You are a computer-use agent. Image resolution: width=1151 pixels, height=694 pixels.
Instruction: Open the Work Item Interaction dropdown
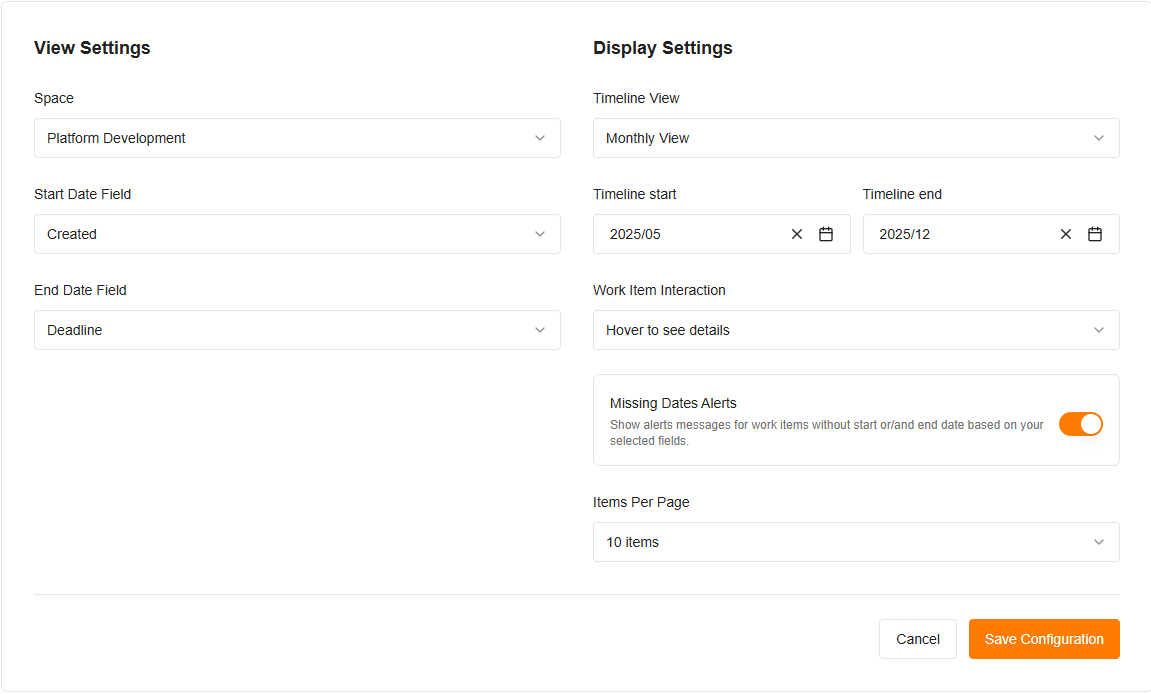856,329
